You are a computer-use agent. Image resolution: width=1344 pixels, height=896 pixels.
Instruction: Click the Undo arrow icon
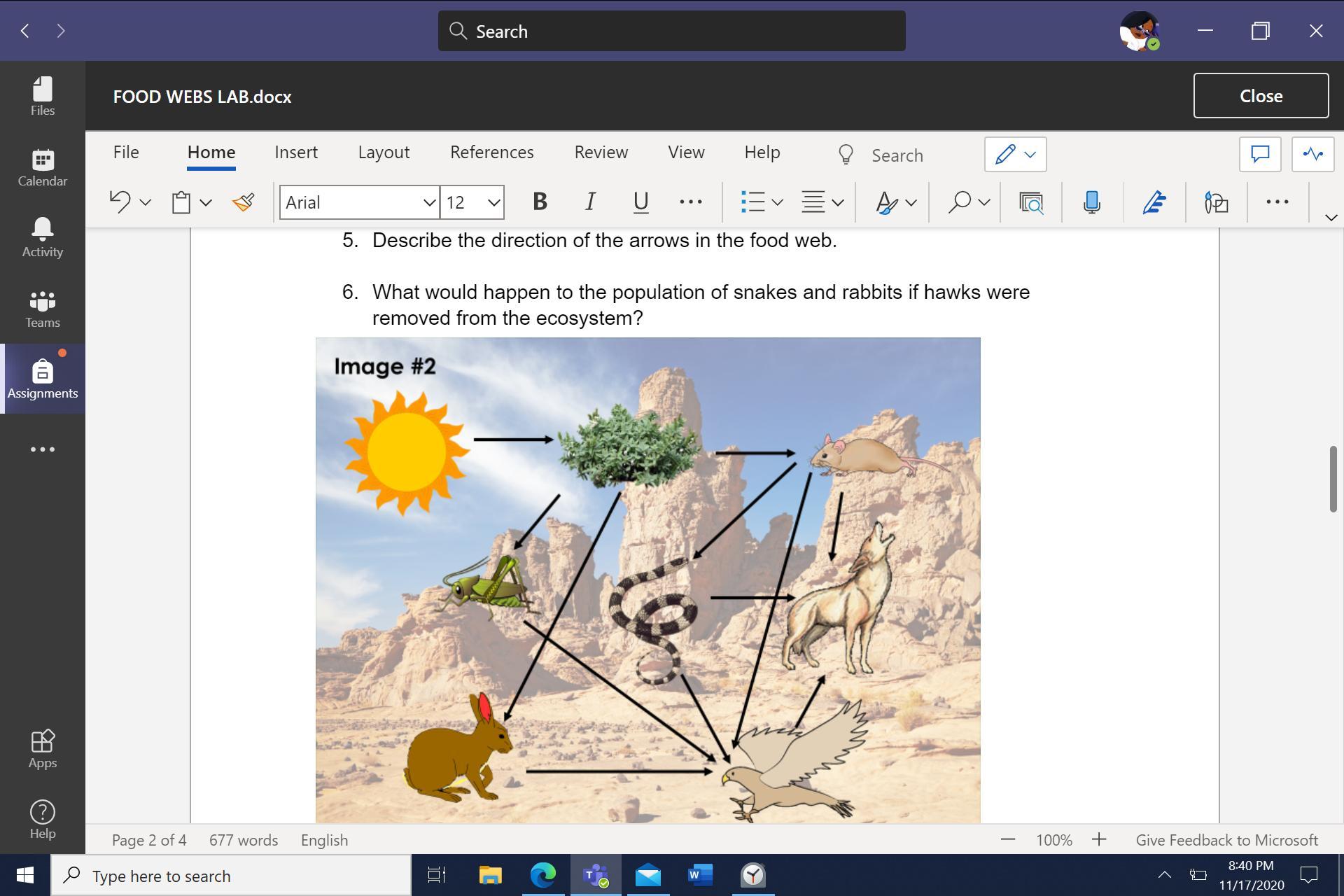(120, 202)
